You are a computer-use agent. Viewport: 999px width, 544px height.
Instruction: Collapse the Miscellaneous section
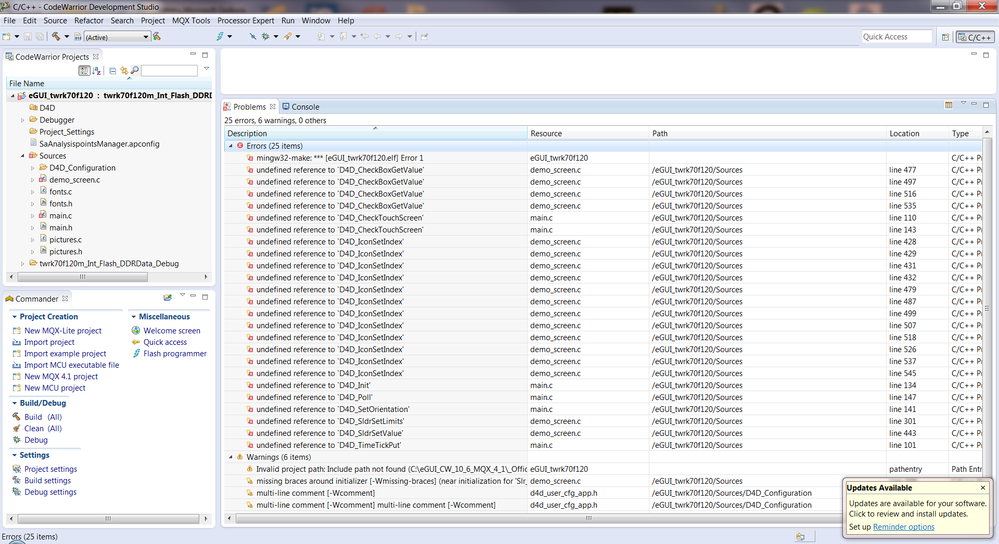[134, 317]
